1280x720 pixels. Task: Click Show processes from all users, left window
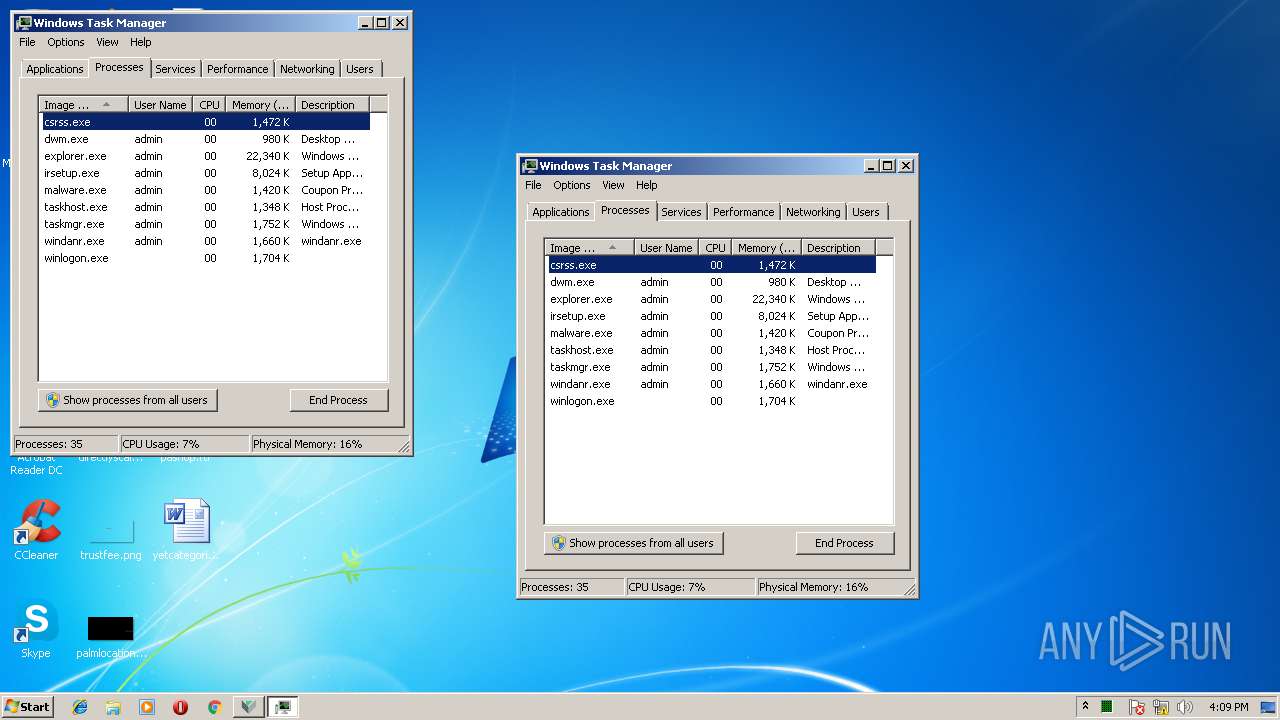128,400
